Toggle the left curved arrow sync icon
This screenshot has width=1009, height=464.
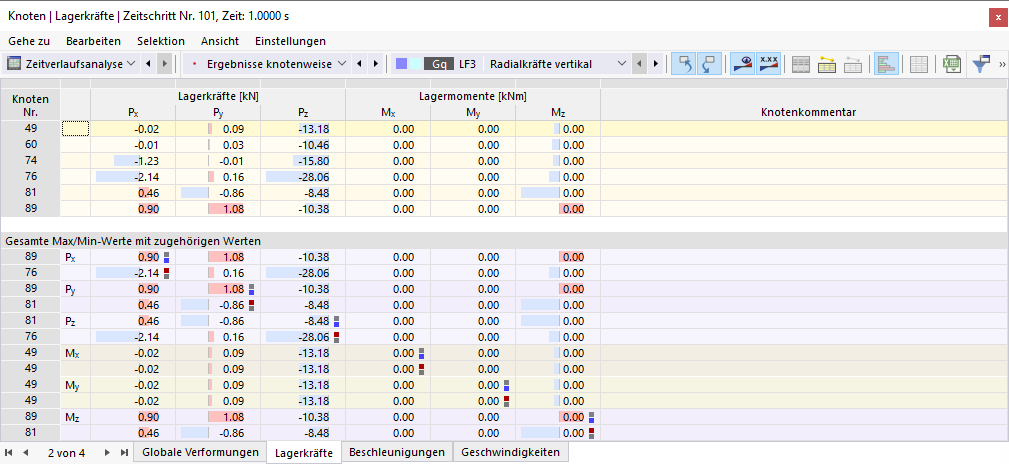tap(684, 64)
